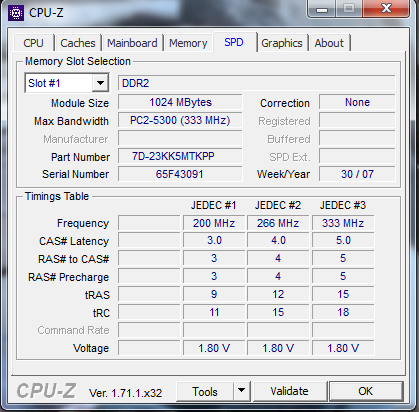
Task: Open the Tools dropdown arrow
Action: [241, 391]
